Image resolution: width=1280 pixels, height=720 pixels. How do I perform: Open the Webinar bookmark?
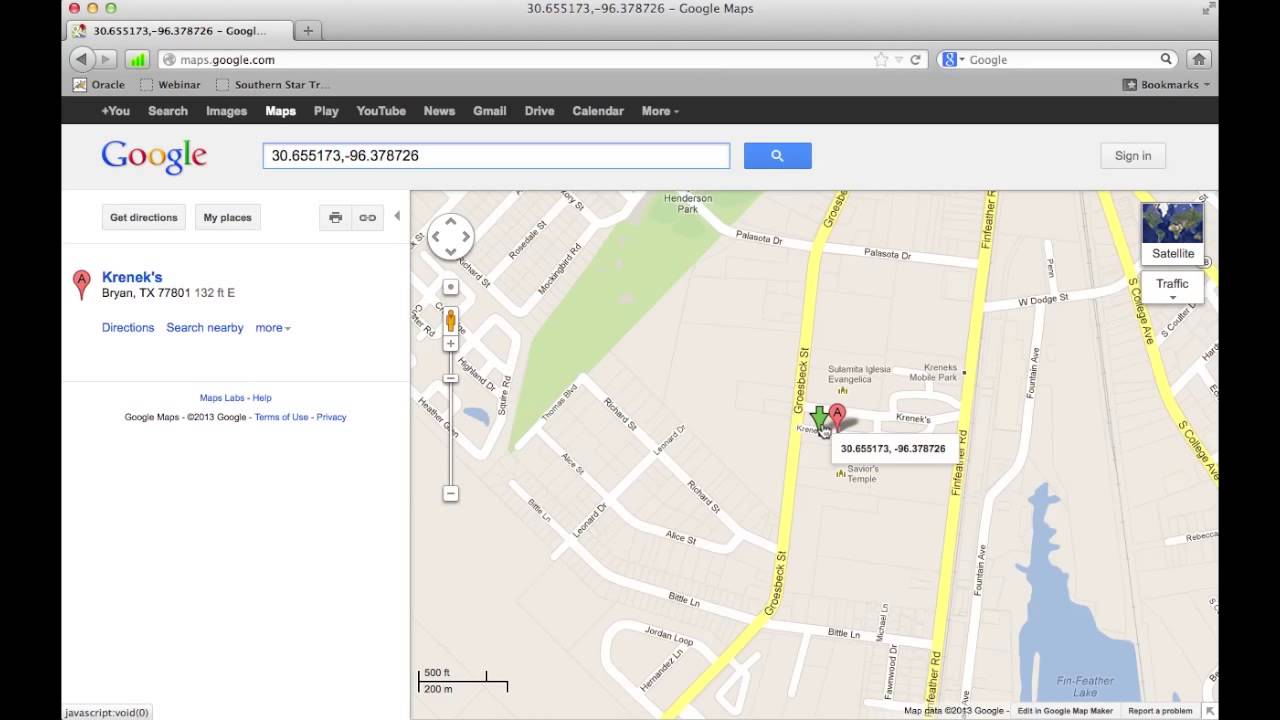(x=170, y=85)
